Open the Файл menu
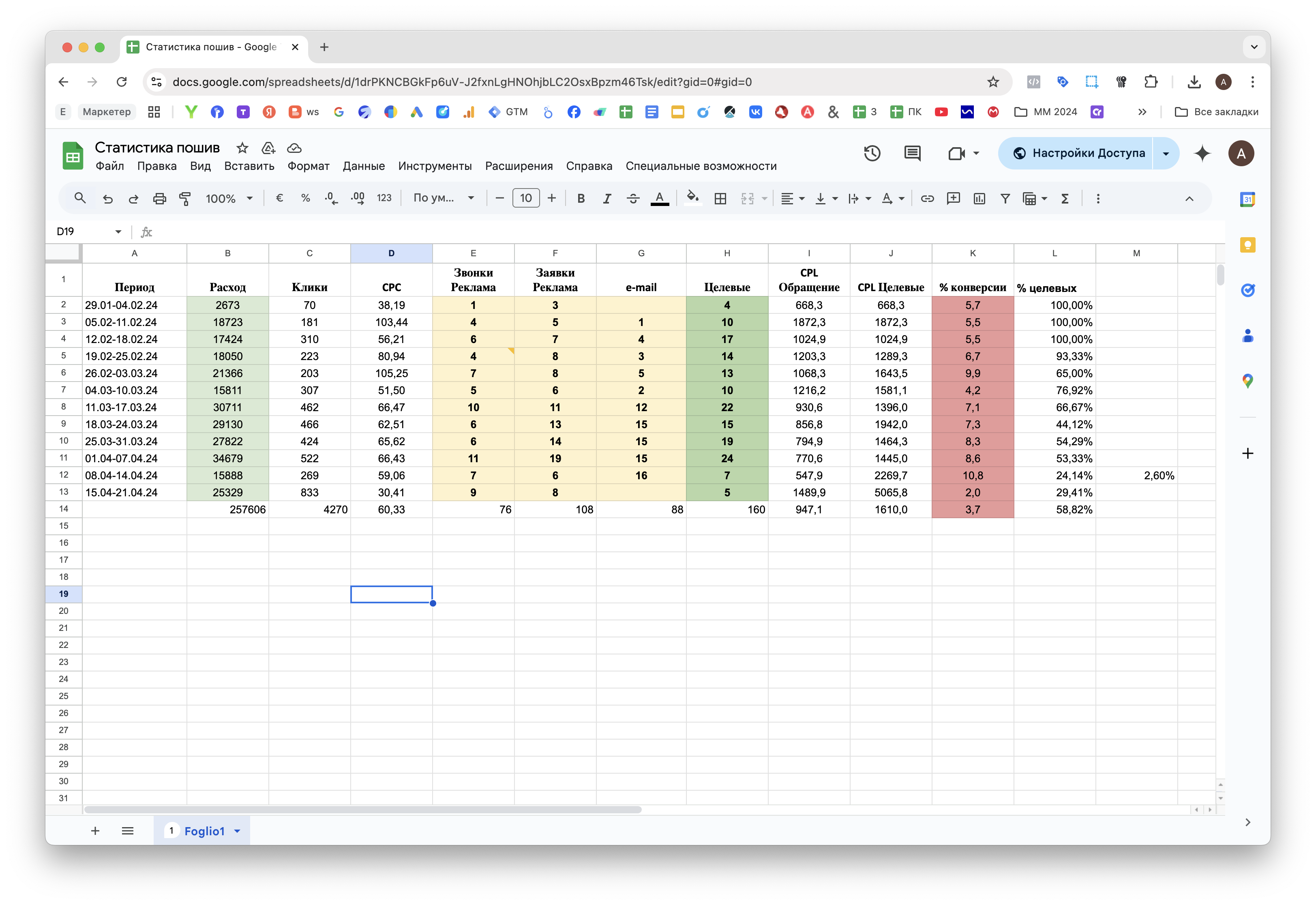This screenshot has height=905, width=1316. [109, 166]
